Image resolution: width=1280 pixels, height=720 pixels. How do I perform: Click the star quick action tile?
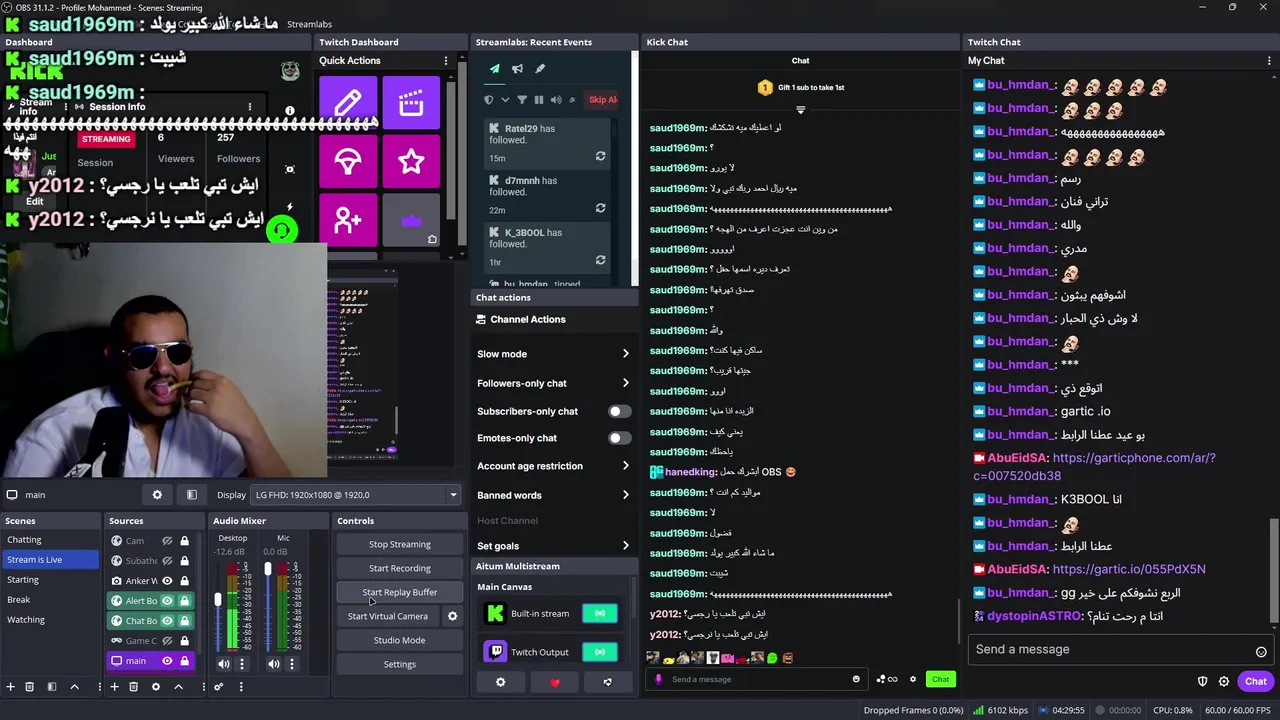pyautogui.click(x=411, y=161)
